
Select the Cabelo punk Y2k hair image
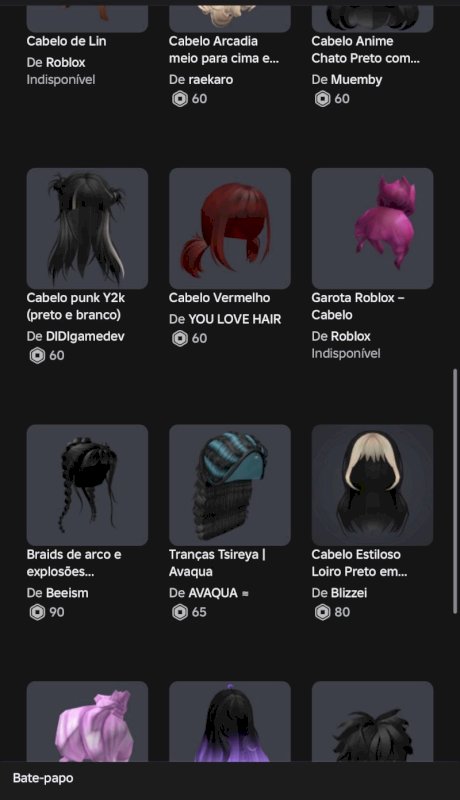[x=87, y=229]
